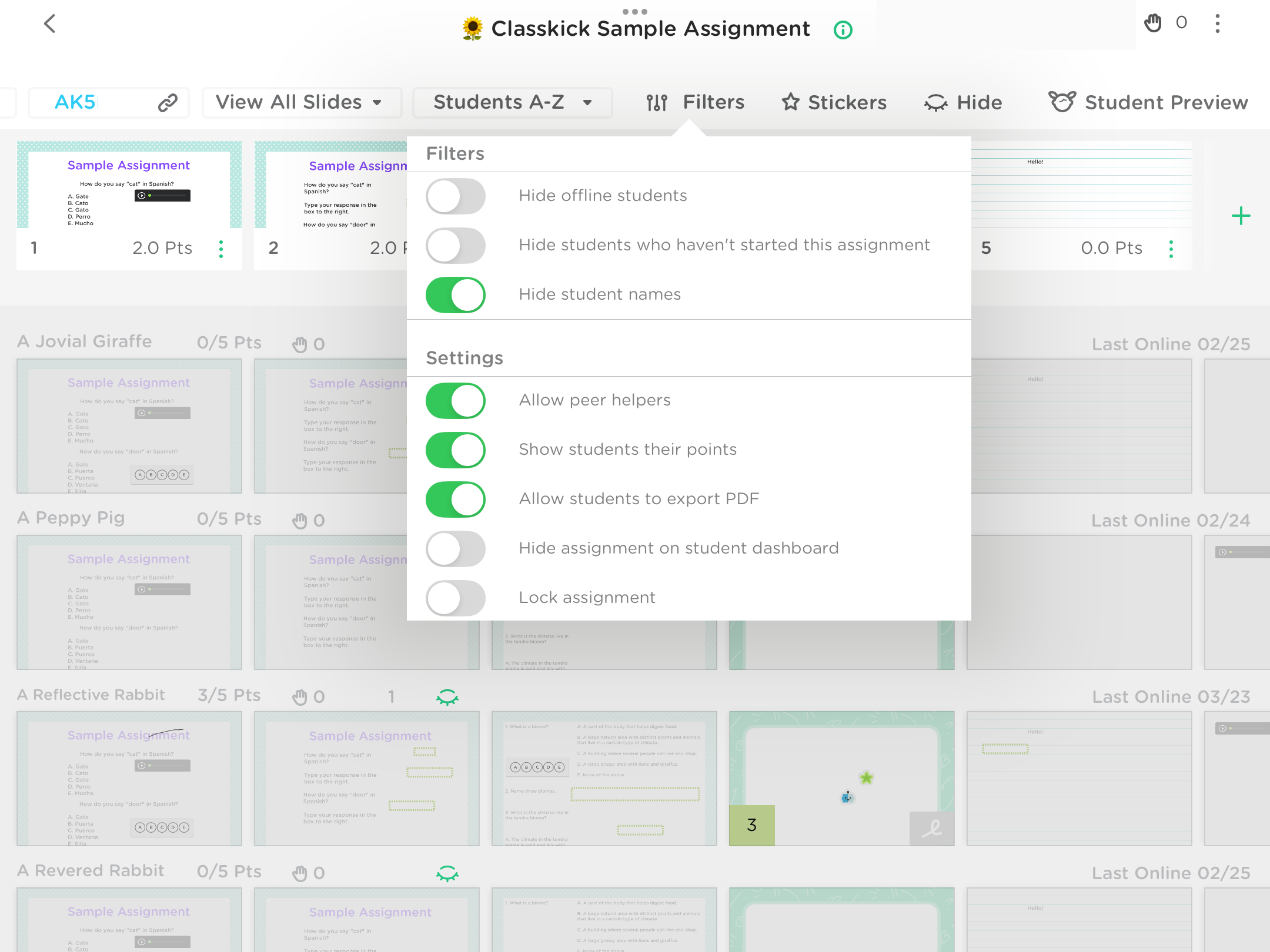
Task: Click Last Online 03/23 text
Action: pyautogui.click(x=1171, y=697)
